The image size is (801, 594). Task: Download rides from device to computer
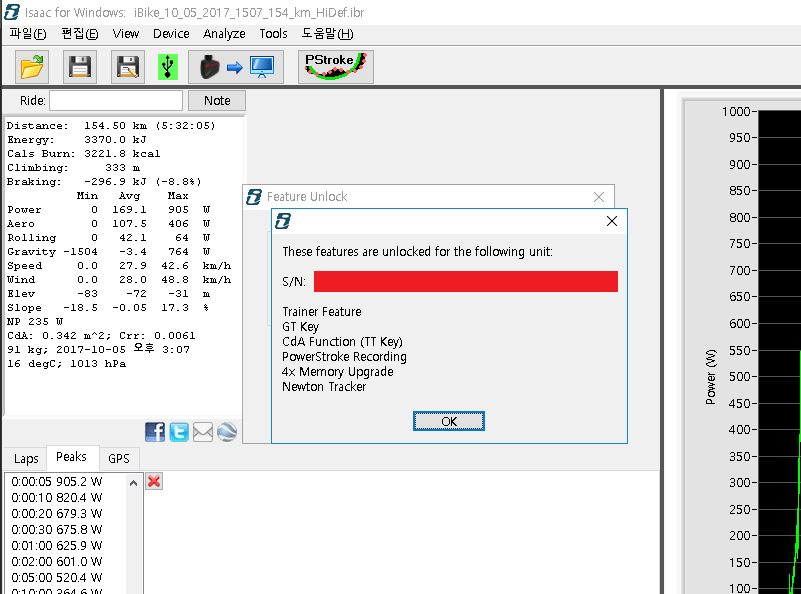236,67
